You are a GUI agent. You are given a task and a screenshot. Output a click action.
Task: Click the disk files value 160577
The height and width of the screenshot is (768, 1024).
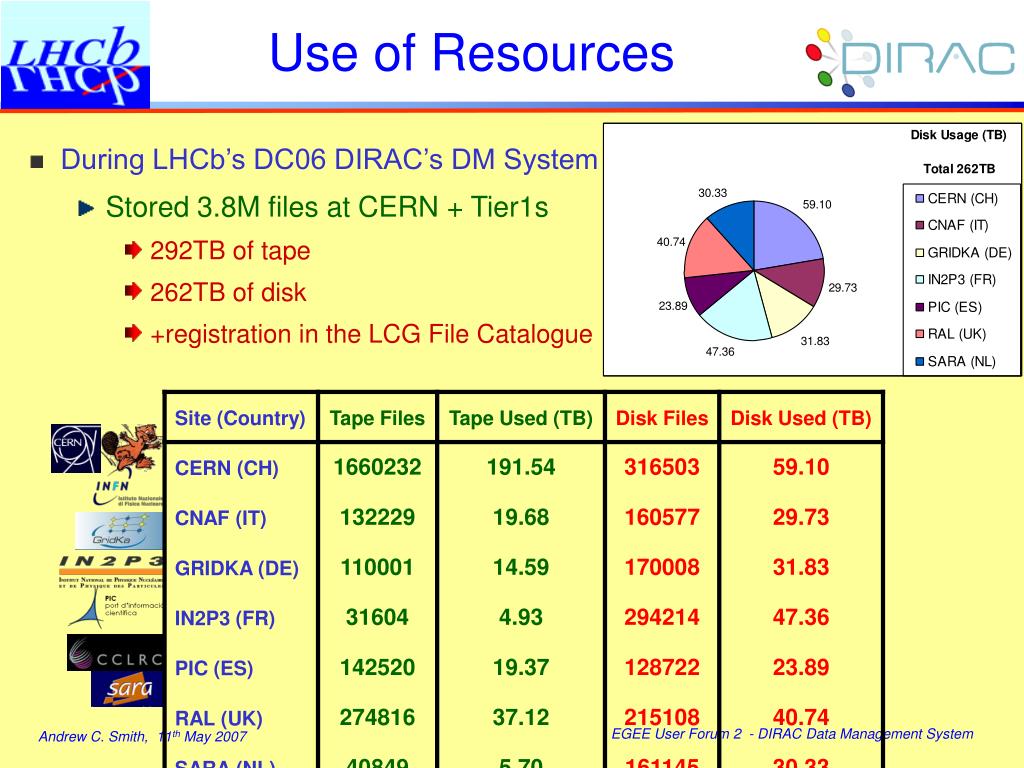662,517
